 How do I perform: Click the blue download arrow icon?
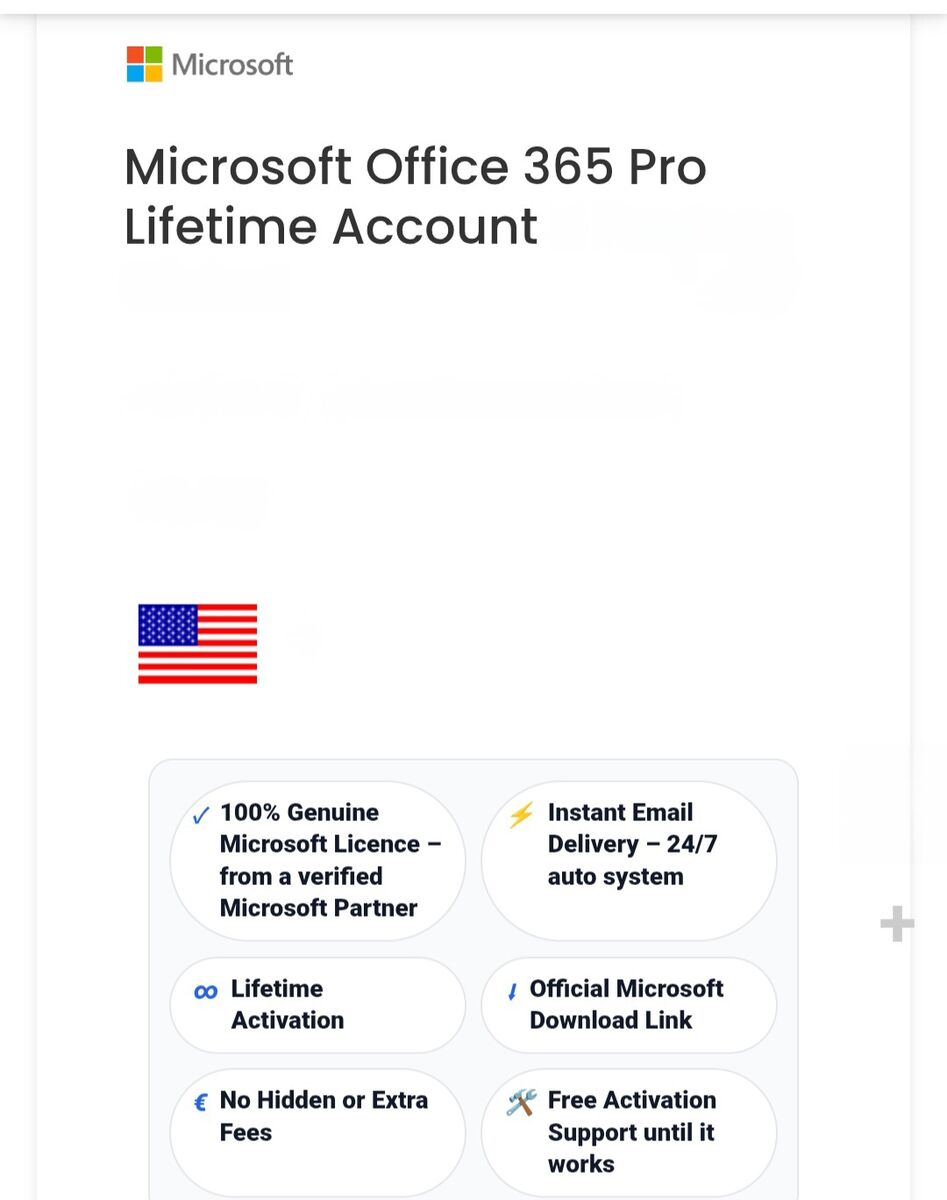coord(512,992)
